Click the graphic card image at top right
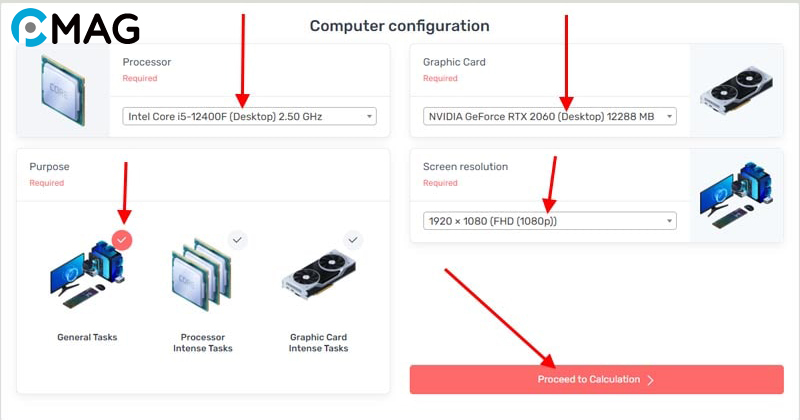Viewport: 800px width, 420px height. 736,91
